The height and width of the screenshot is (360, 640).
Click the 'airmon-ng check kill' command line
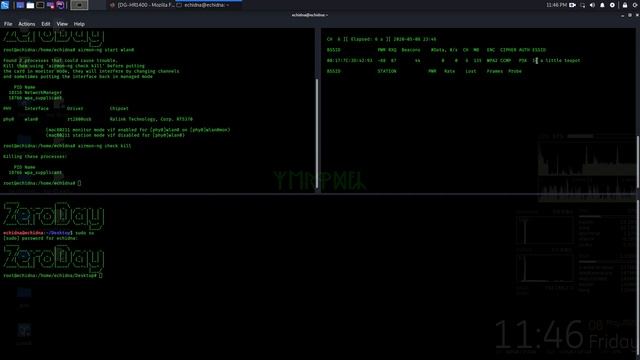67,146
